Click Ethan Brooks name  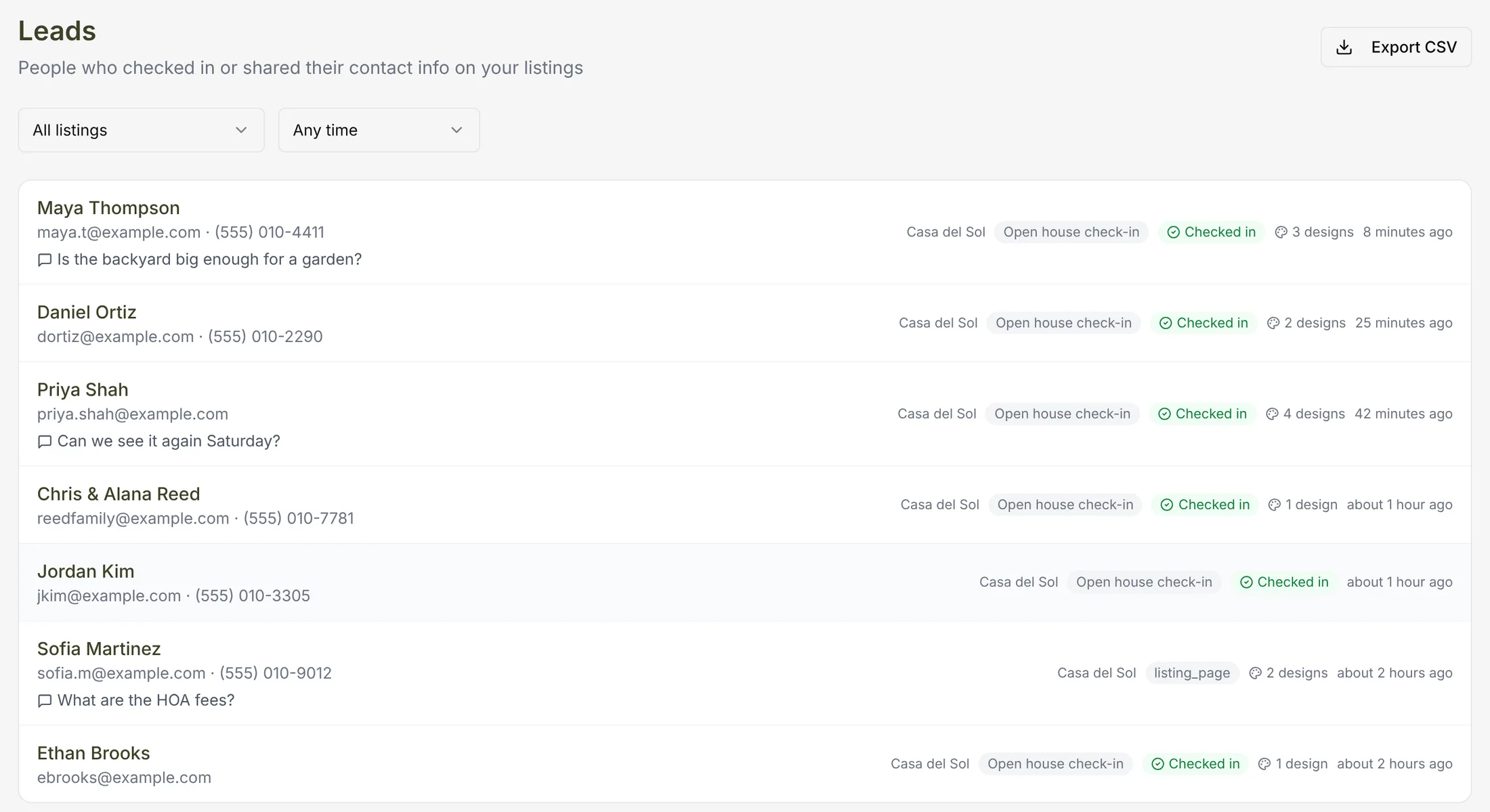coord(93,753)
